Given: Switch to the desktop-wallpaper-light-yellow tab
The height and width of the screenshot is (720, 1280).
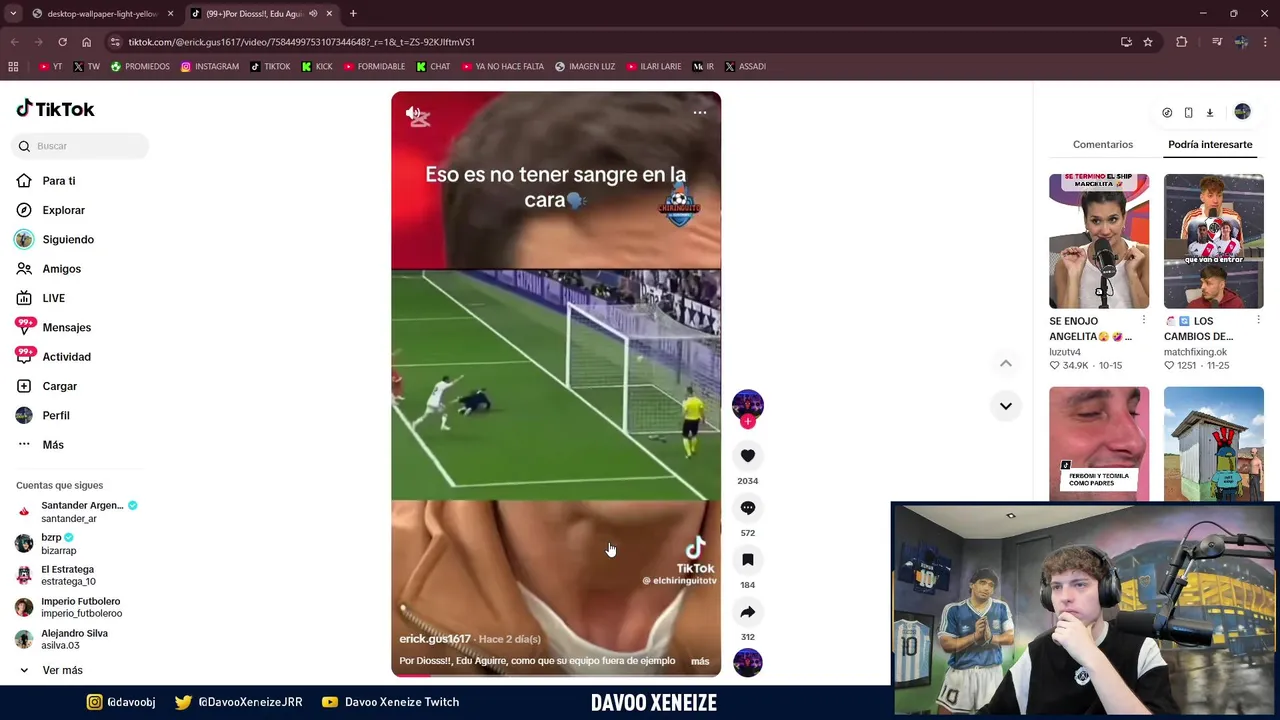Looking at the screenshot, I should coord(102,14).
